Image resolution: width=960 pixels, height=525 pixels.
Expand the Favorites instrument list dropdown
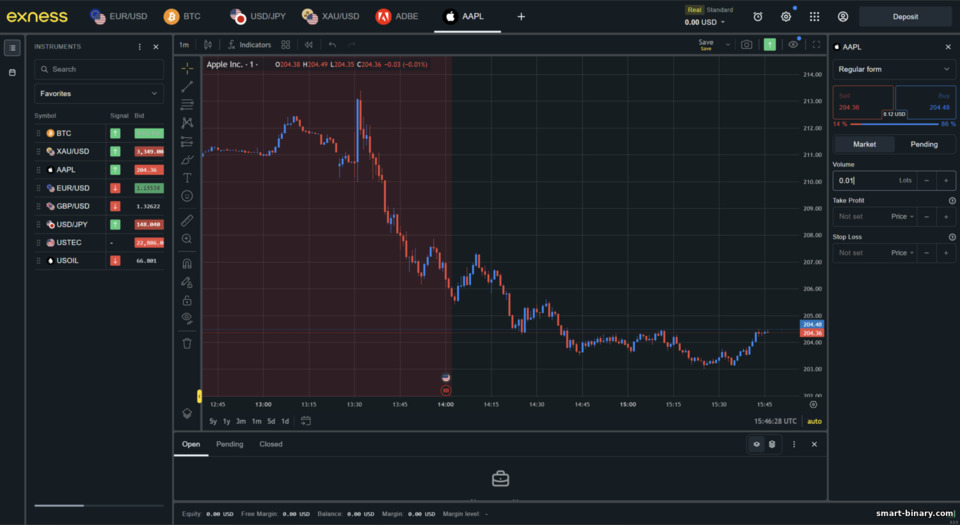pyautogui.click(x=99, y=94)
